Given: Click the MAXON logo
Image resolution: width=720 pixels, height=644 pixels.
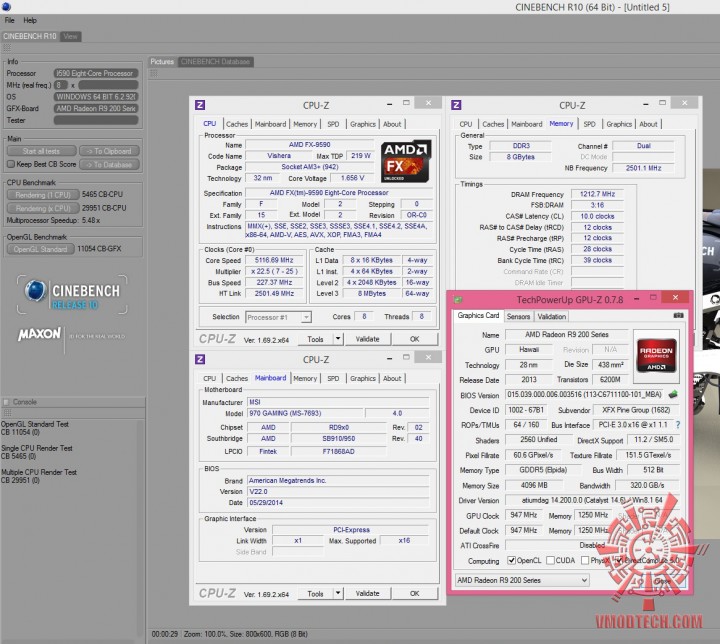Looking at the screenshot, I should coord(39,333).
